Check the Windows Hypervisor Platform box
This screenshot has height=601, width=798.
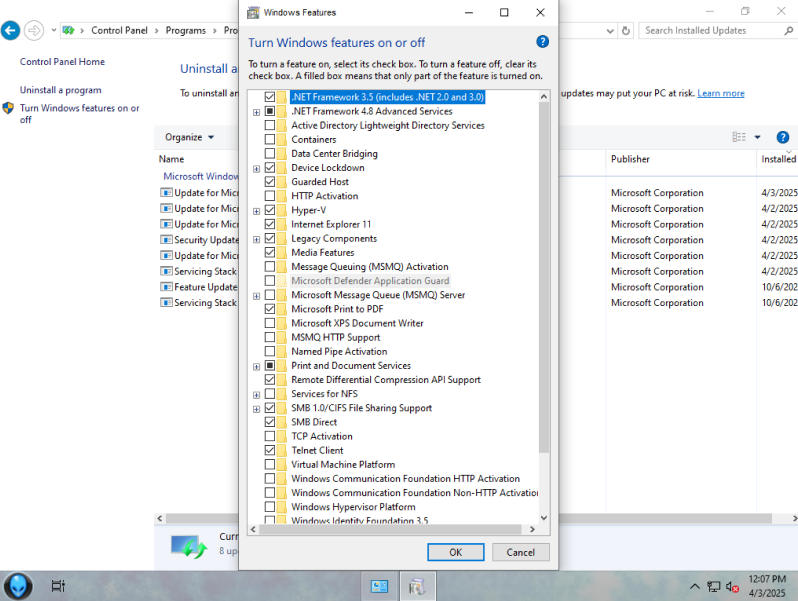coord(270,507)
